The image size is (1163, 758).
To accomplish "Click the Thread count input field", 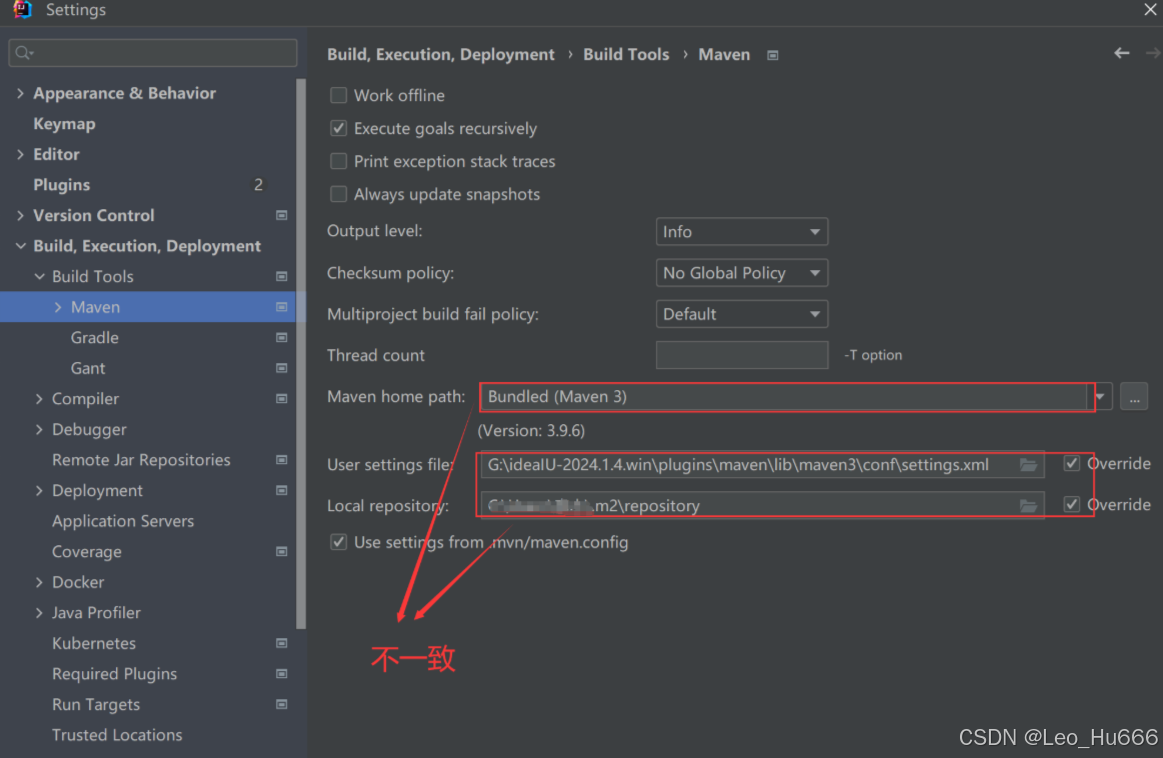I will coord(742,355).
